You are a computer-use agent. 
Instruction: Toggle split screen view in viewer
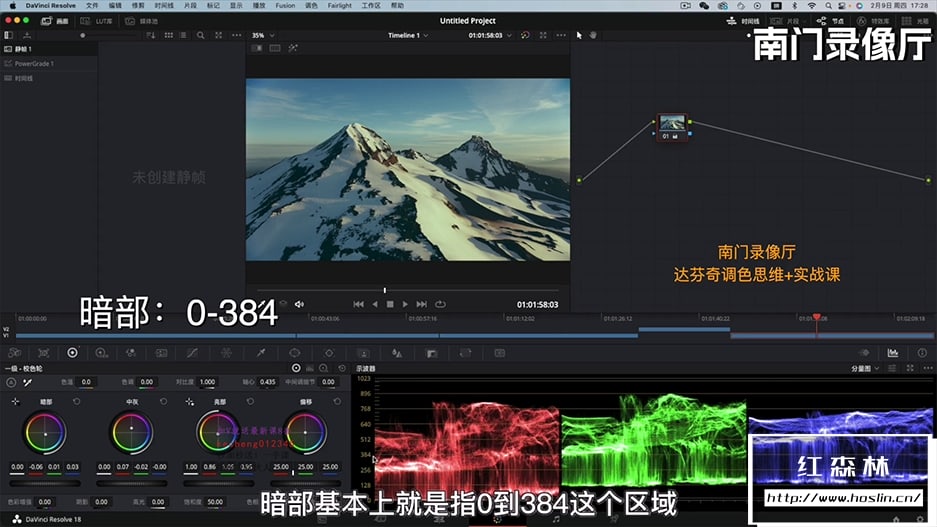coord(275,48)
